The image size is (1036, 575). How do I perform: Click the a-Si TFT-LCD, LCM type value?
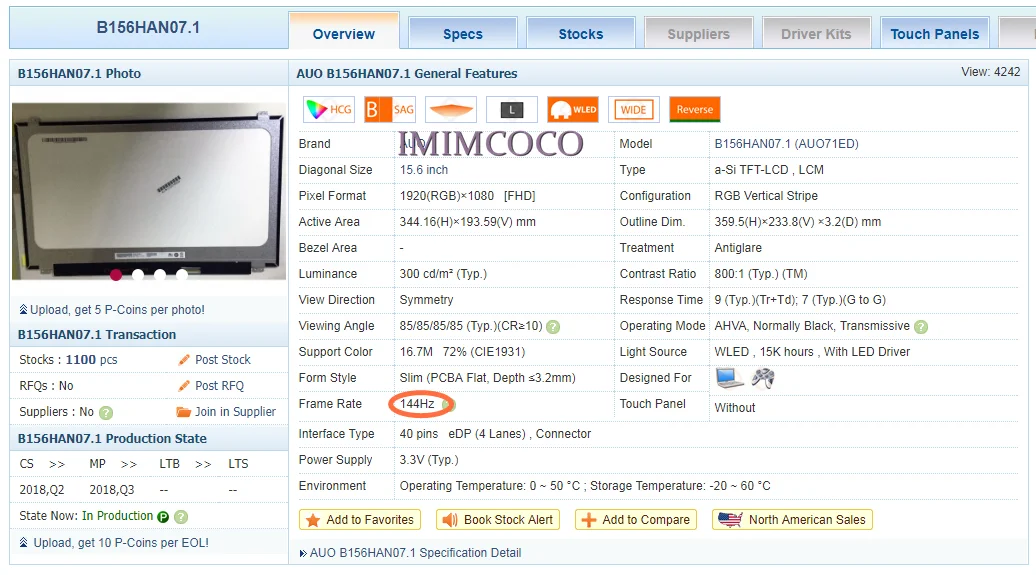click(x=769, y=170)
